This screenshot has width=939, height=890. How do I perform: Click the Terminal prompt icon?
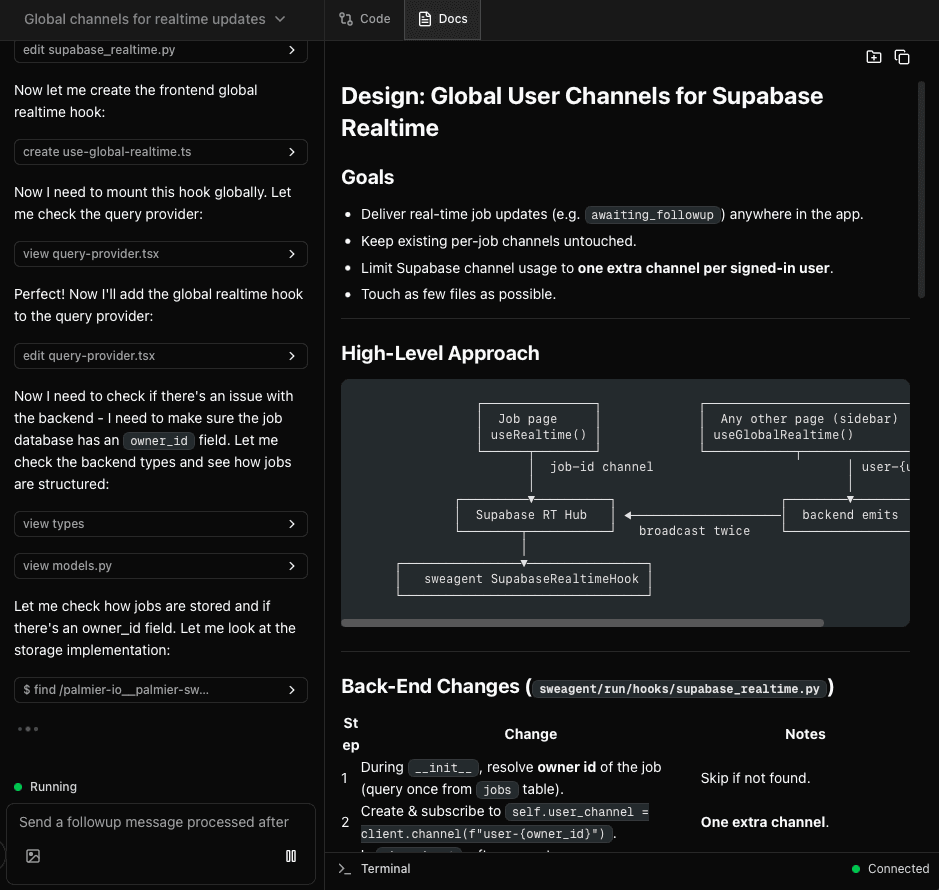[344, 869]
